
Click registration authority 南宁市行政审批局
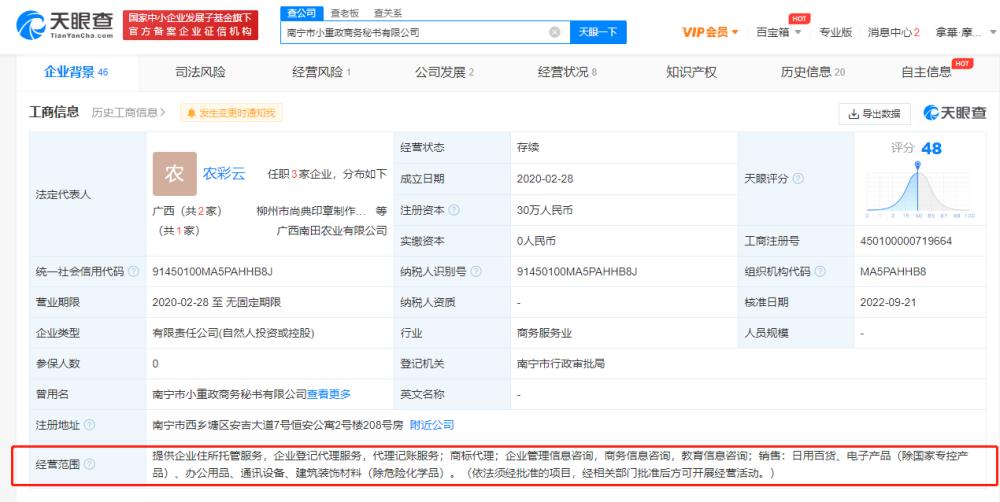coord(561,364)
